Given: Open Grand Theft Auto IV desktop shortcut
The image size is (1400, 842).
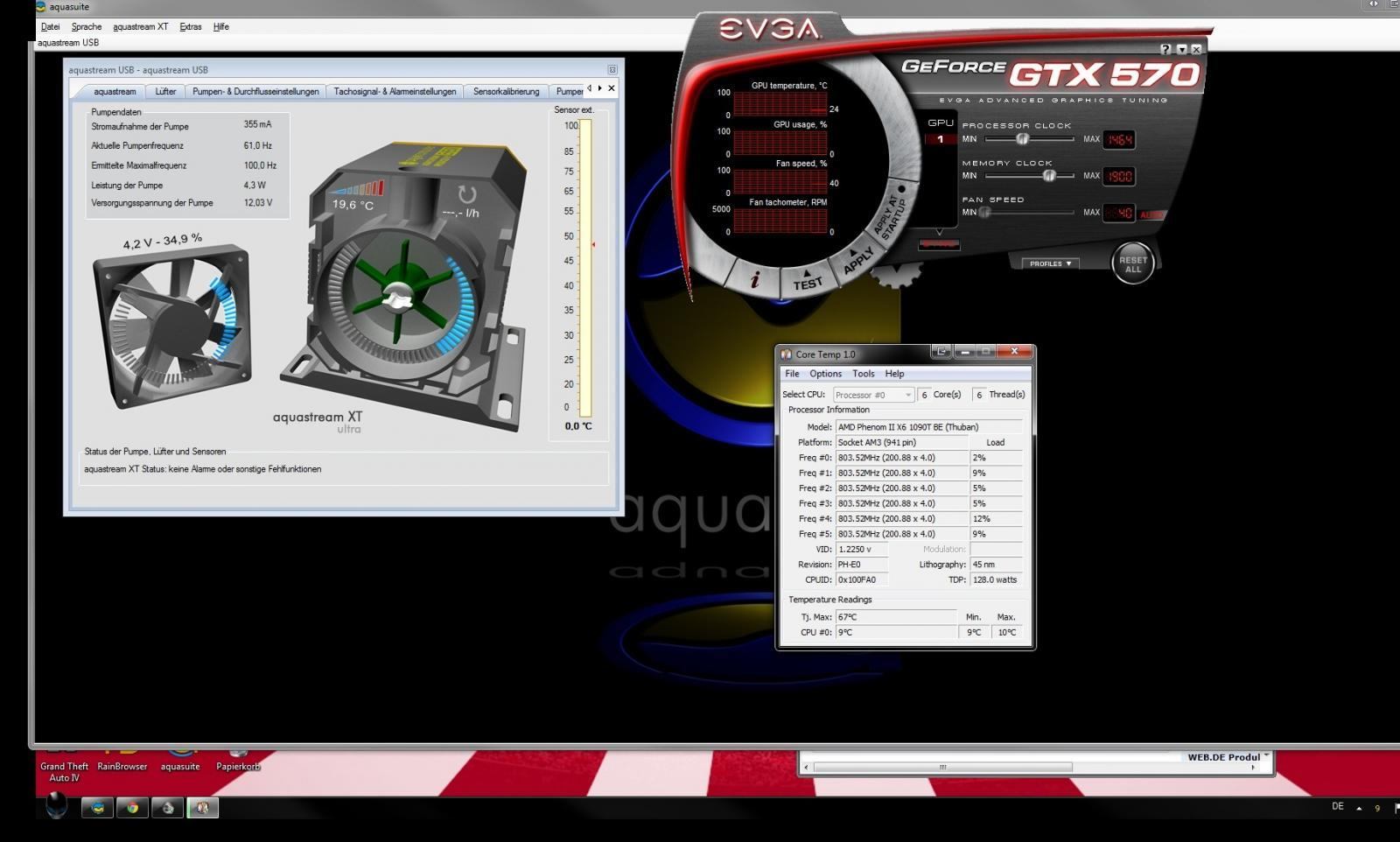Looking at the screenshot, I should pos(64,766).
